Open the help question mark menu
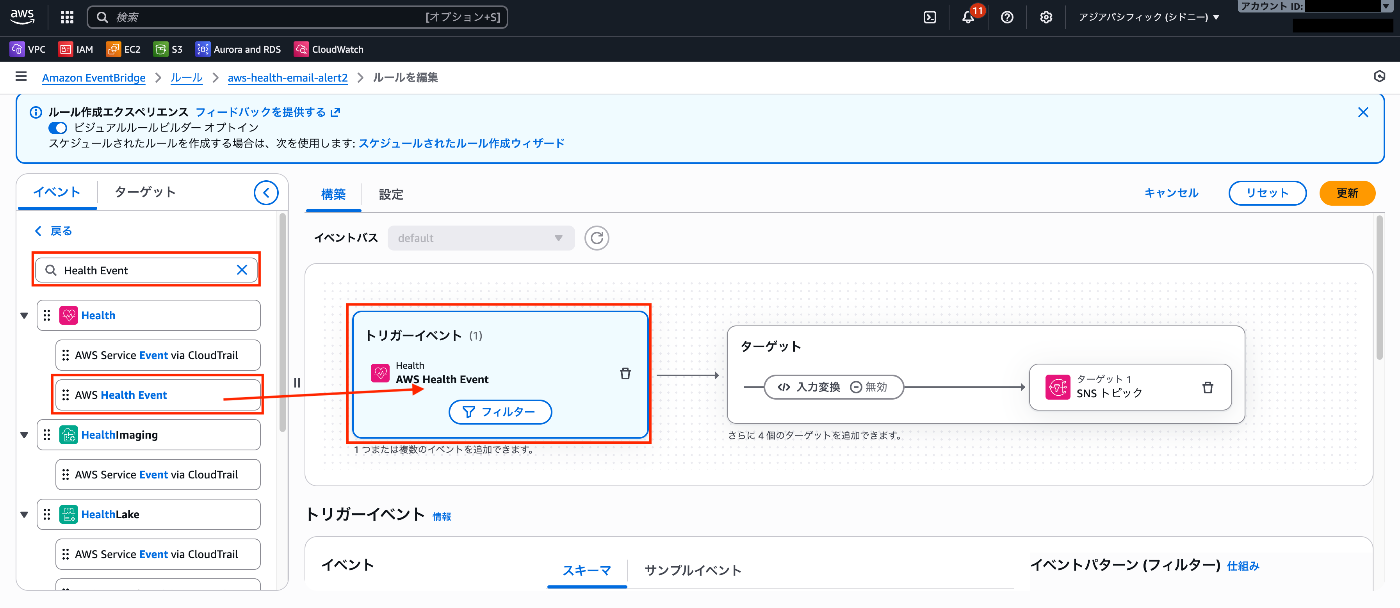Image resolution: width=1400 pixels, height=608 pixels. pos(1007,17)
